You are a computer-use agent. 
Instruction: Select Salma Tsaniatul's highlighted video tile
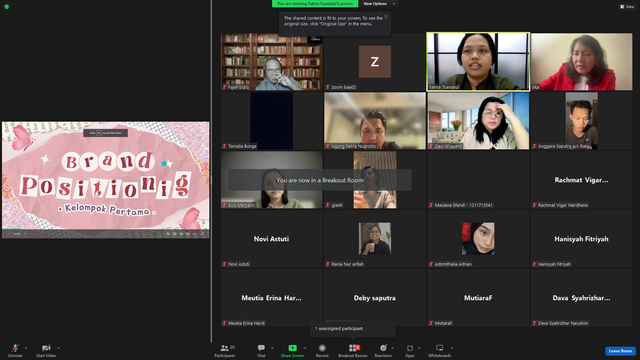click(x=478, y=62)
